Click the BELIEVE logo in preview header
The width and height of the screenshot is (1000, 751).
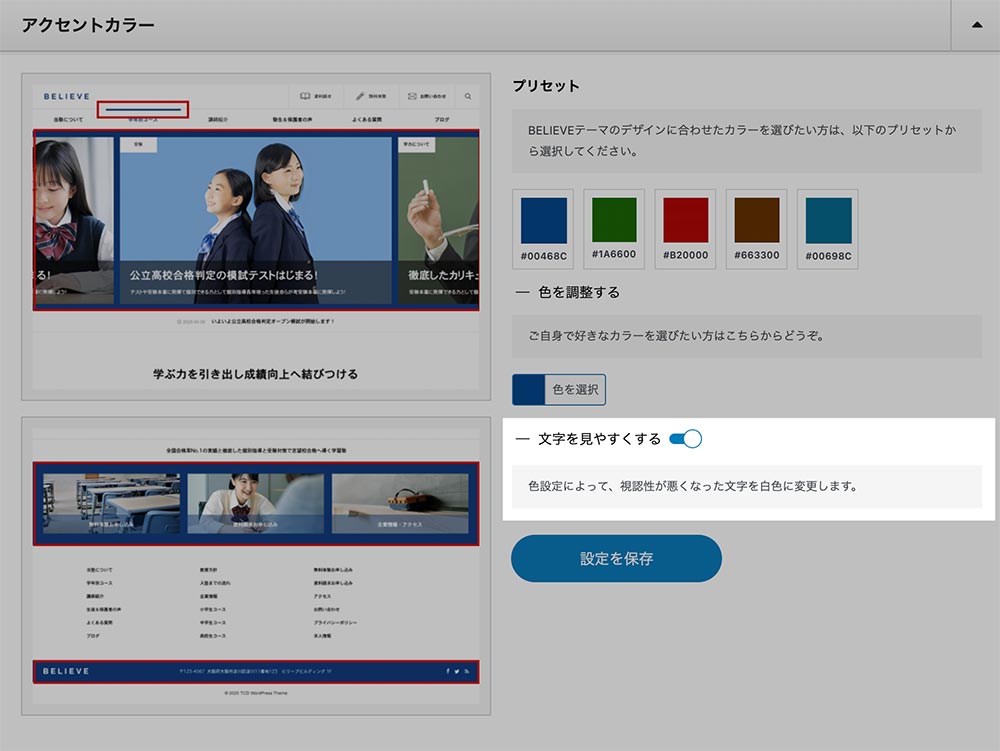[66, 97]
